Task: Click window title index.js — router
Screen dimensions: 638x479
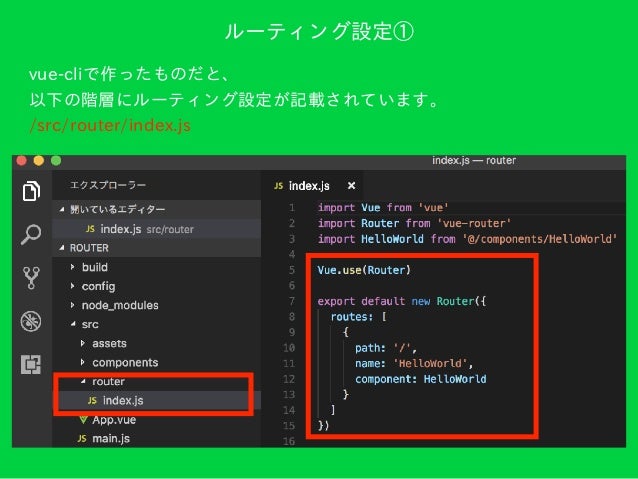Action: (x=474, y=160)
